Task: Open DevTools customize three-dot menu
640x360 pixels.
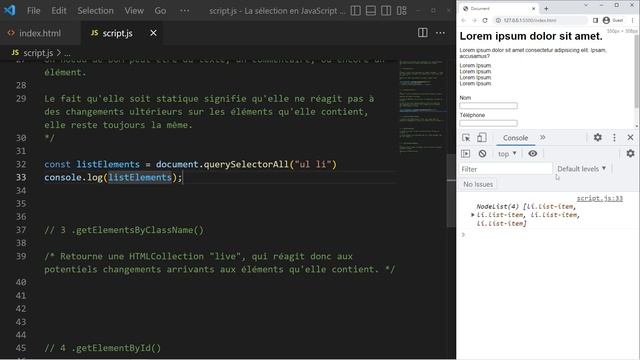Action: [614, 138]
